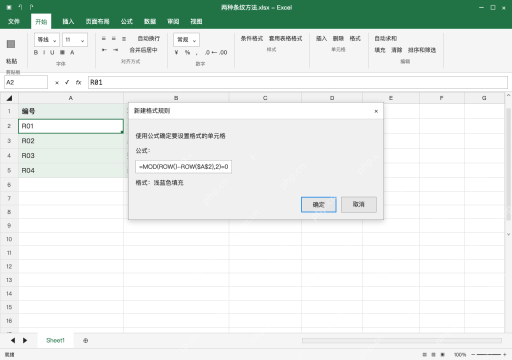The width and height of the screenshot is (512, 360).
Task: Open the cell borders tool
Action: pos(62,52)
